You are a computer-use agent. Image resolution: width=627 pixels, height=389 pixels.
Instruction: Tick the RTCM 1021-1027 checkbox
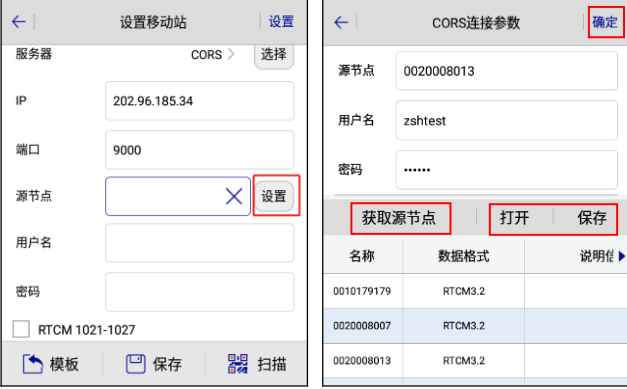[x=21, y=329]
